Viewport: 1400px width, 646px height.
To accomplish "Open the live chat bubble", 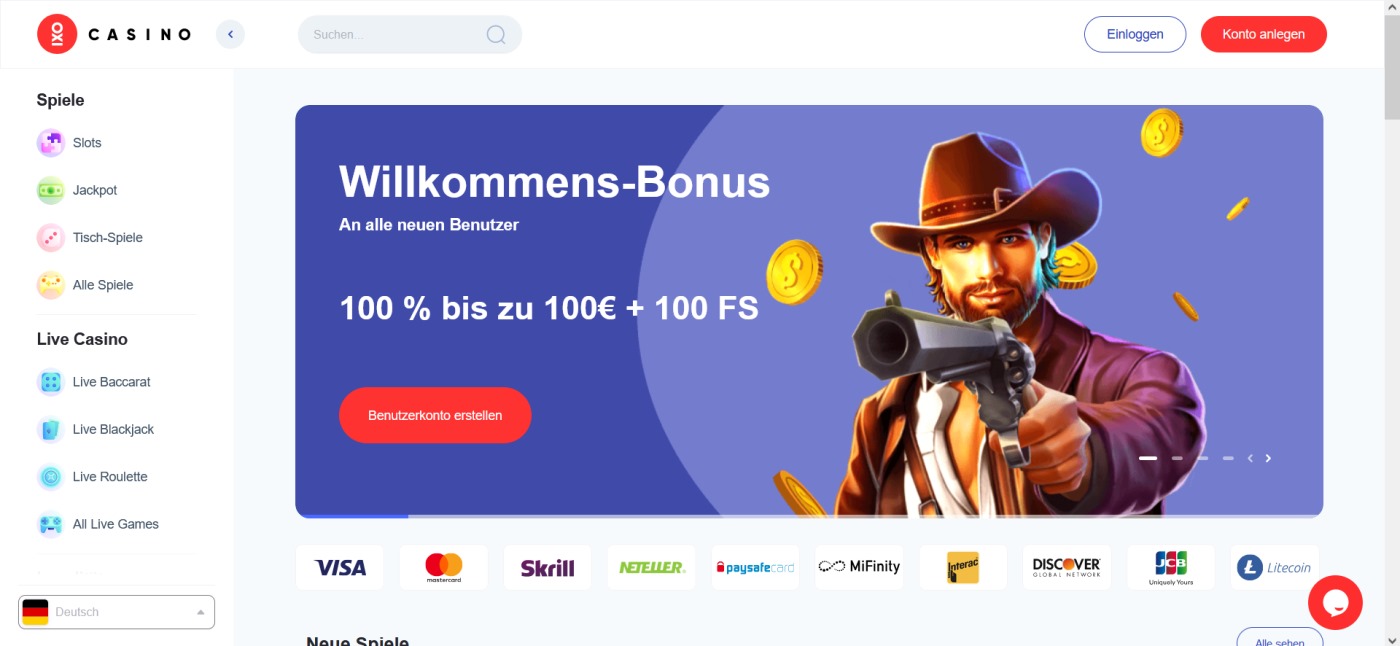I will [x=1335, y=602].
